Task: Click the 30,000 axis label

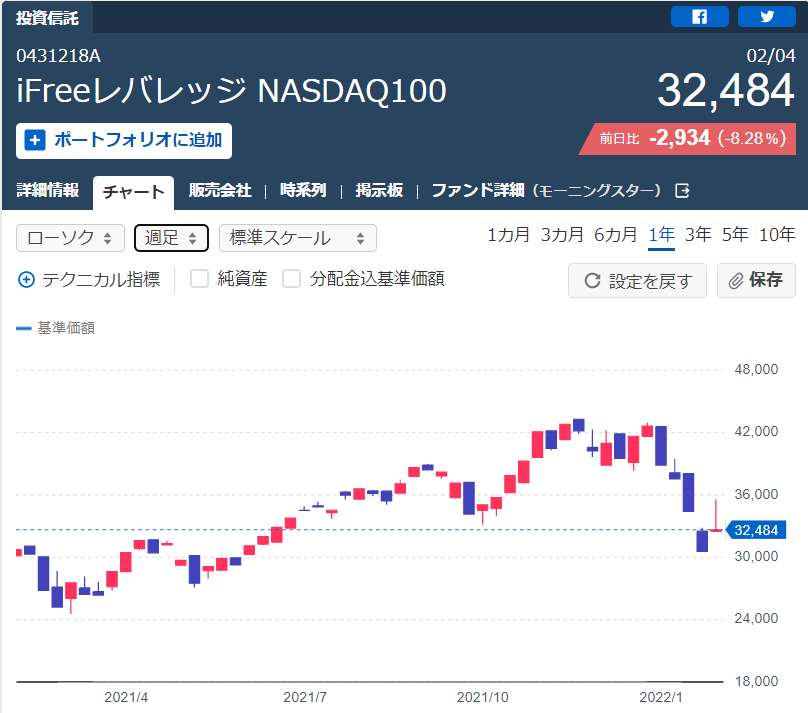Action: click(756, 556)
